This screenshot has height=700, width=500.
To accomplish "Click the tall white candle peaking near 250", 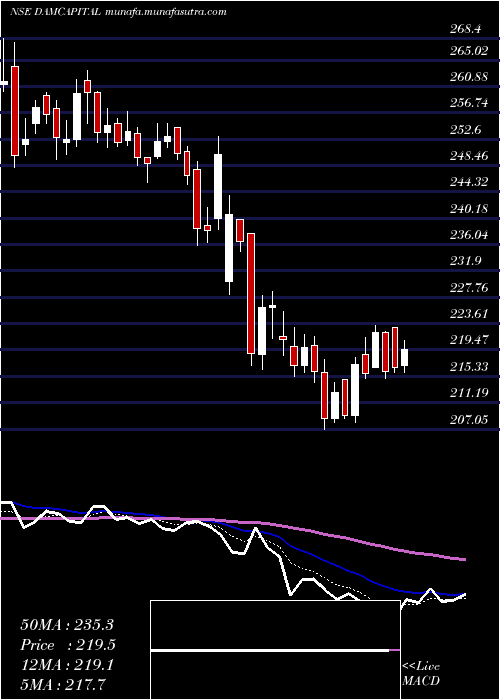I will [x=218, y=186].
